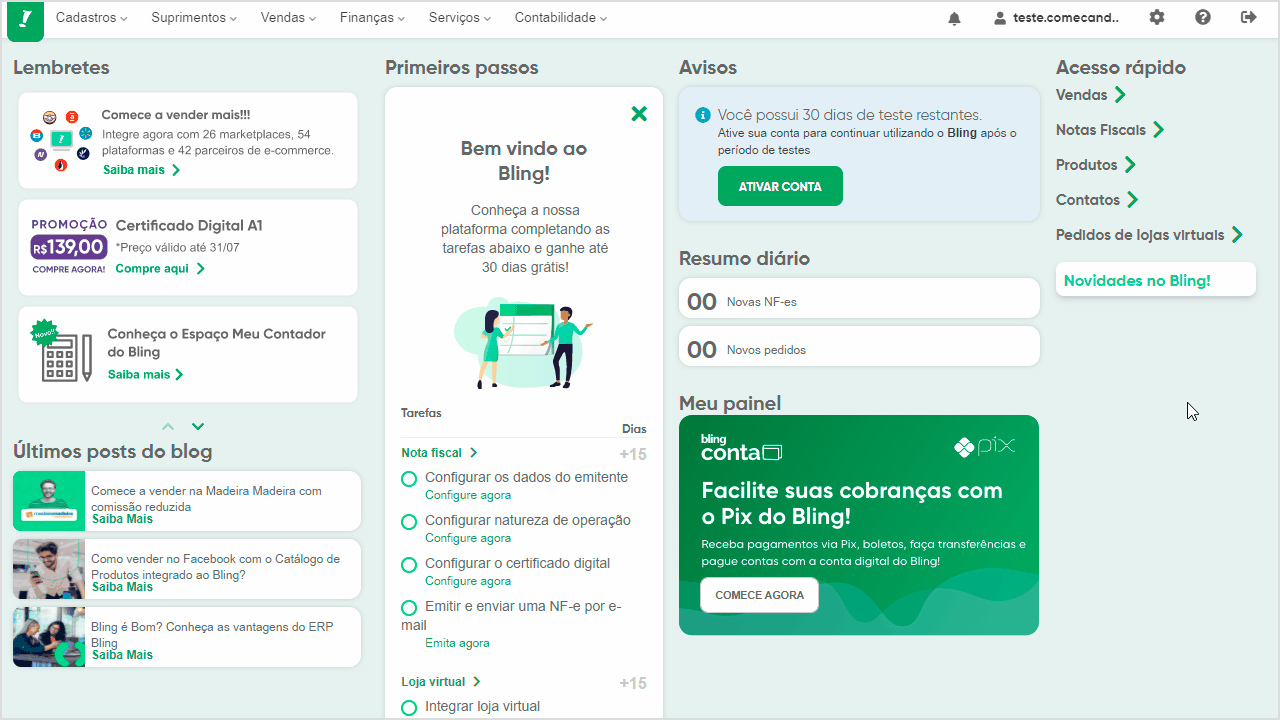Viewport: 1280px width, 720px height.
Task: Show previous reminders with up chevron
Action: coord(168,426)
